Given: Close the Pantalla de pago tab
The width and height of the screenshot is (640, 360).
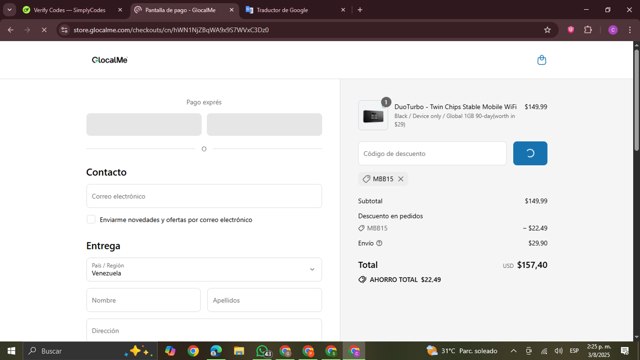Looking at the screenshot, I should point(231,10).
